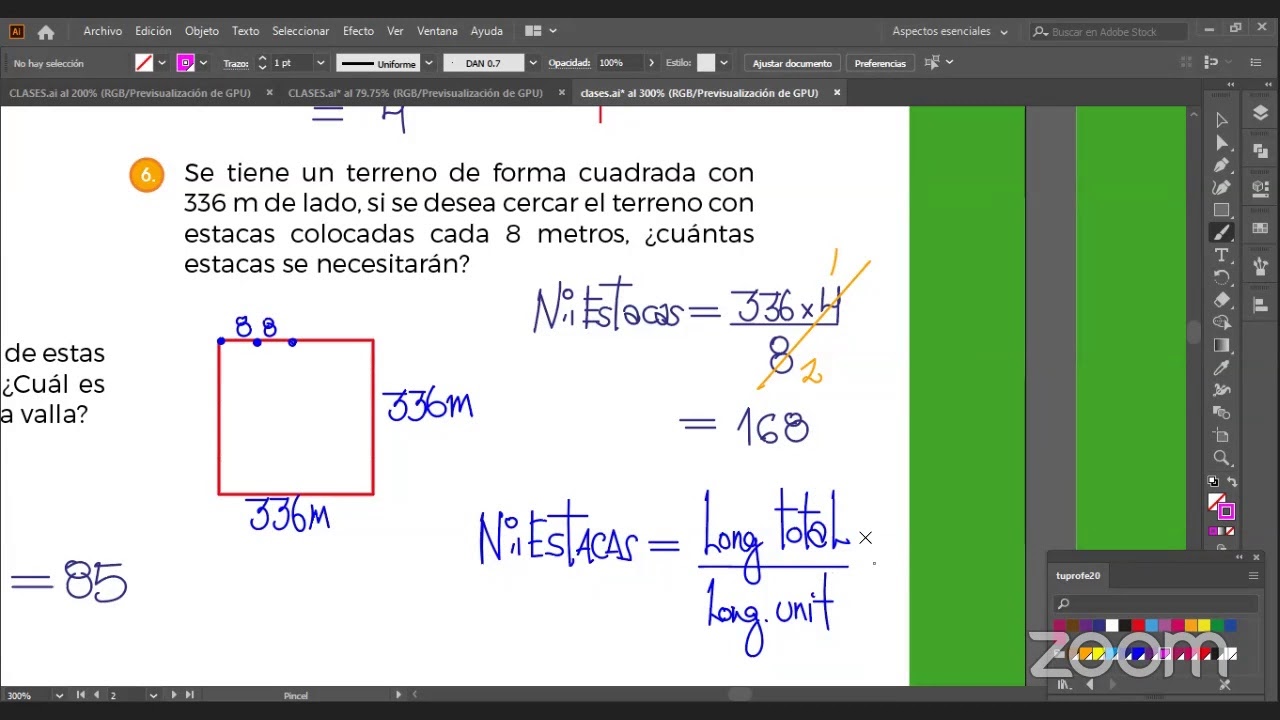Reset default fill and stroke

(x=1213, y=482)
